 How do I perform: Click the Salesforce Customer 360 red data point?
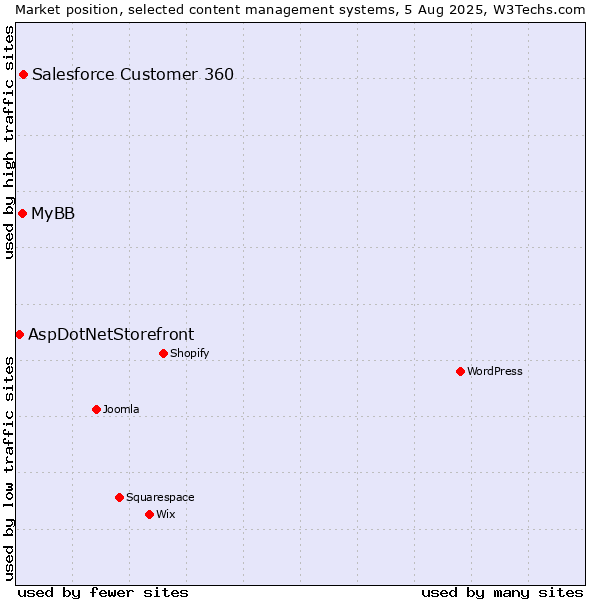tap(23, 75)
